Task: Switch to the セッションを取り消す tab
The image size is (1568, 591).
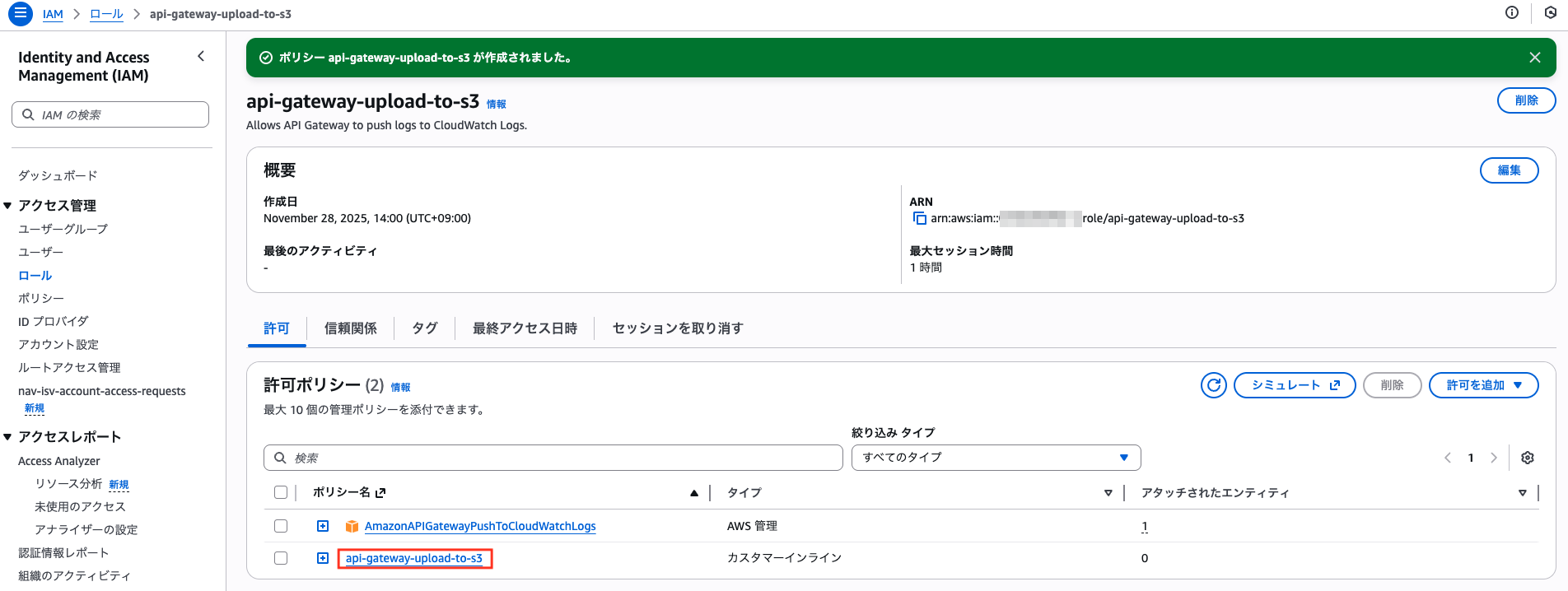Action: click(x=678, y=328)
